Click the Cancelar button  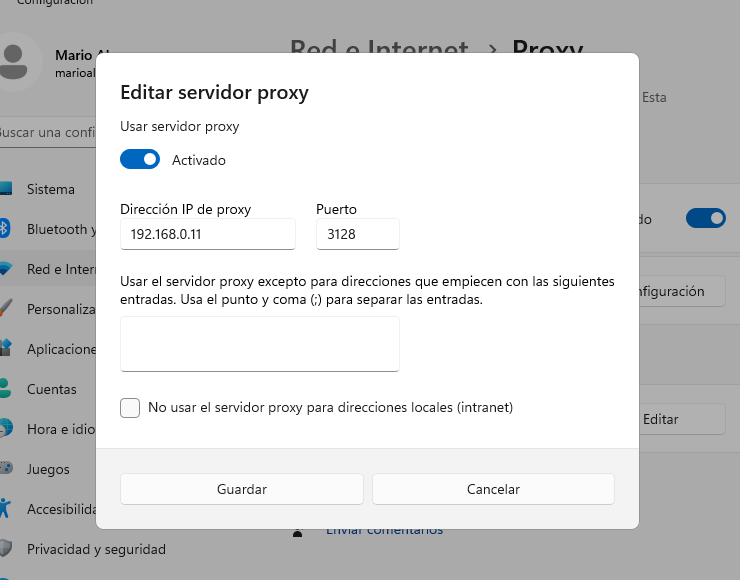[493, 489]
